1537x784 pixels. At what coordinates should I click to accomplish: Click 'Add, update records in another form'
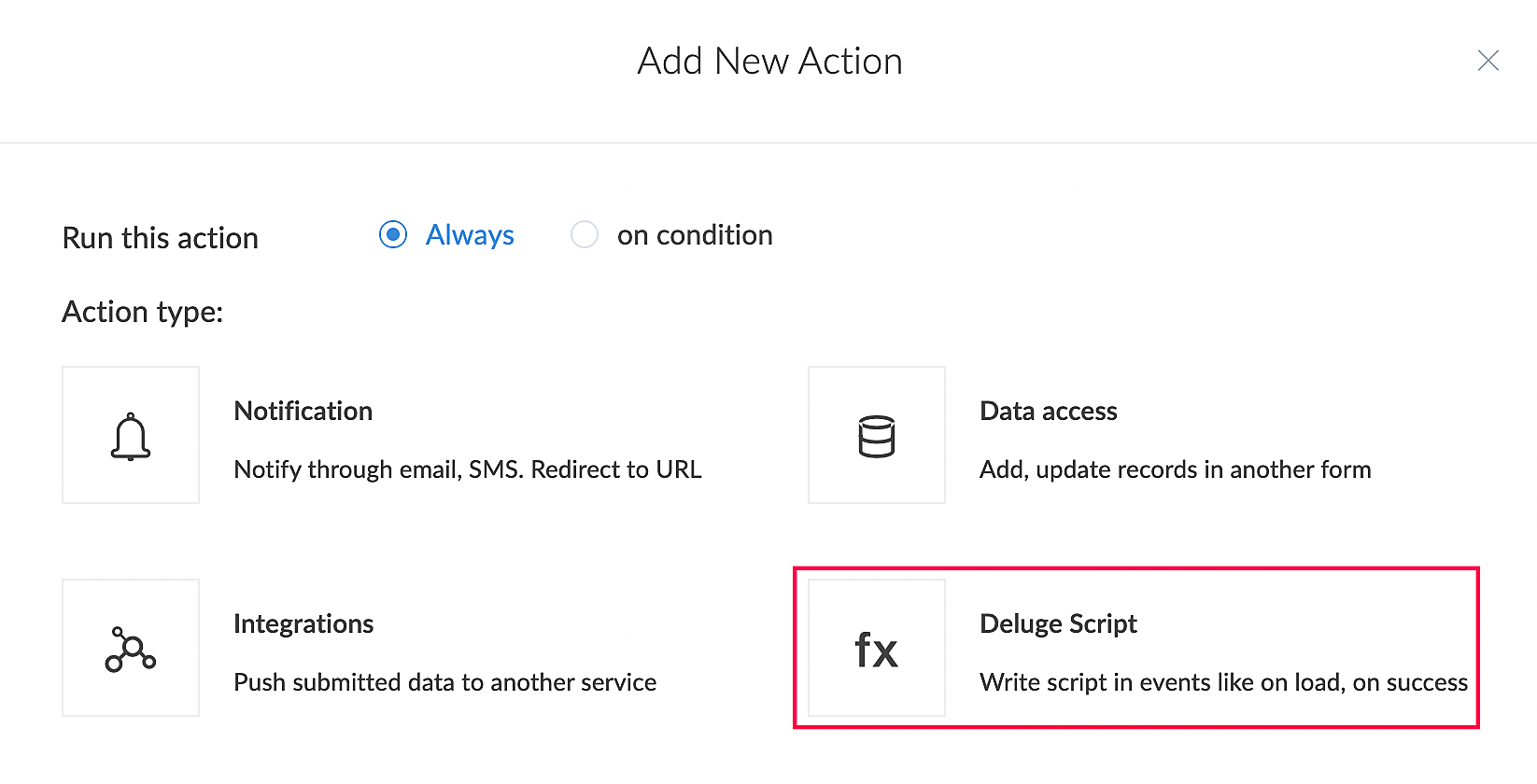coord(1175,469)
